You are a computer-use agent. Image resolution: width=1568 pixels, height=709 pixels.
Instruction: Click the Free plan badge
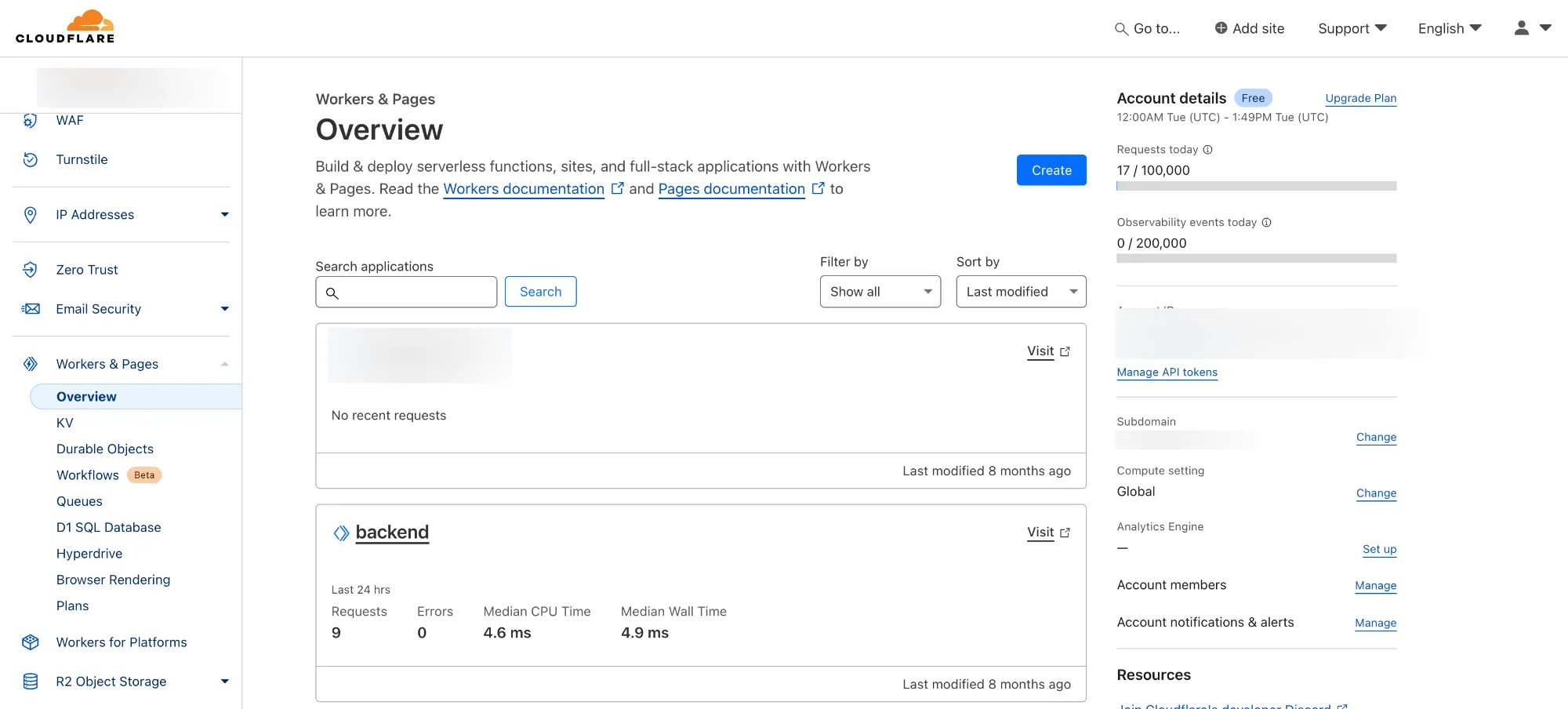point(1253,98)
